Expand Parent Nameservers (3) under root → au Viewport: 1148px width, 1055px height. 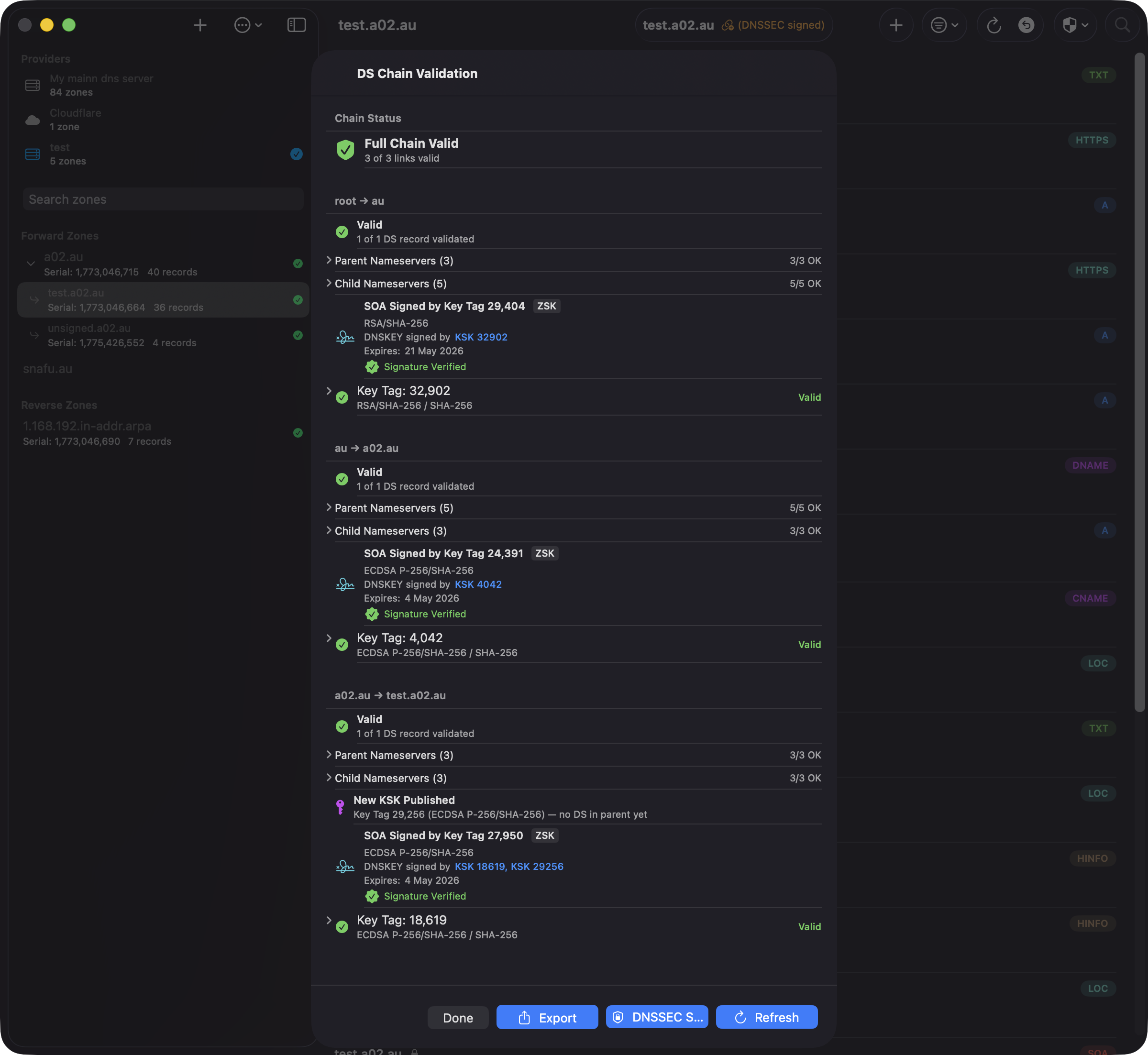pyautogui.click(x=329, y=260)
